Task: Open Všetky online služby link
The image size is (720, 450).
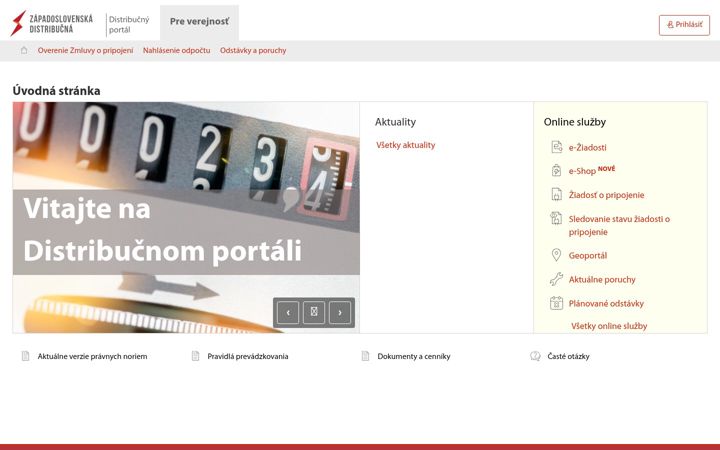Action: [x=609, y=326]
